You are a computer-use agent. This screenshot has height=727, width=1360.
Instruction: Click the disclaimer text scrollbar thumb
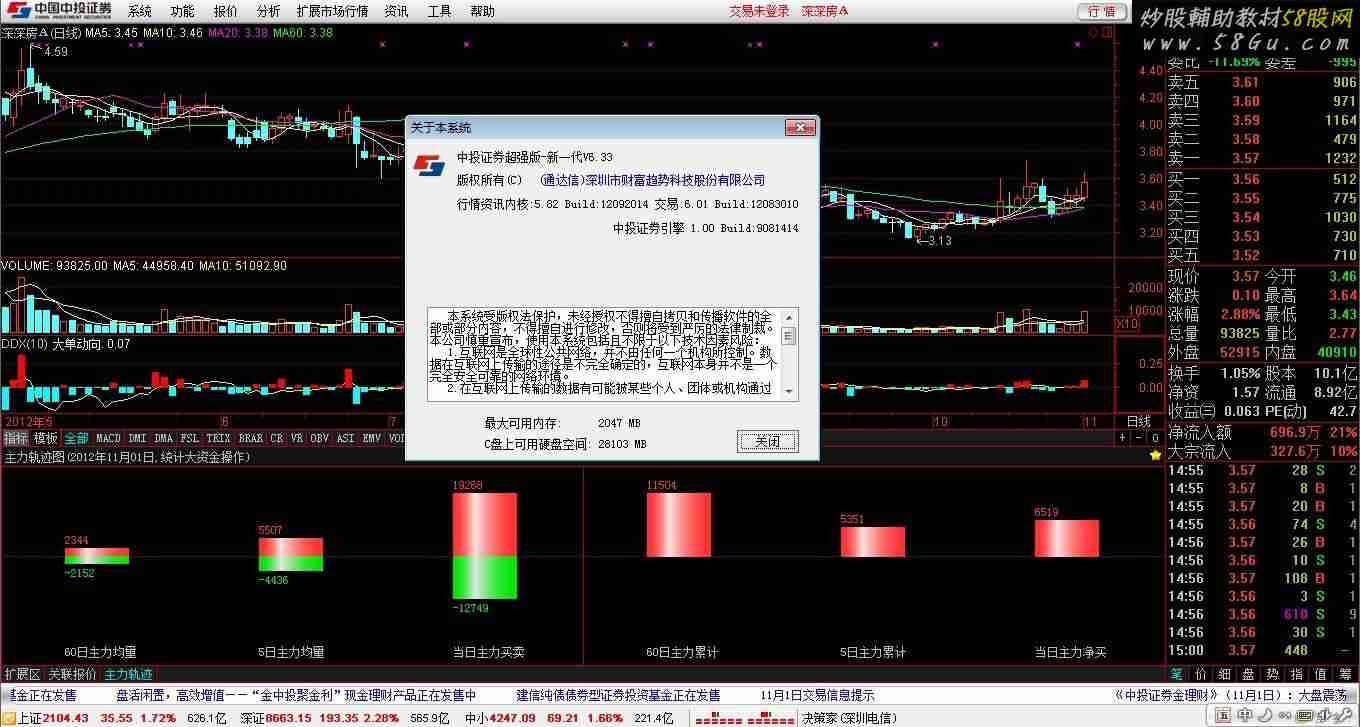pos(789,336)
